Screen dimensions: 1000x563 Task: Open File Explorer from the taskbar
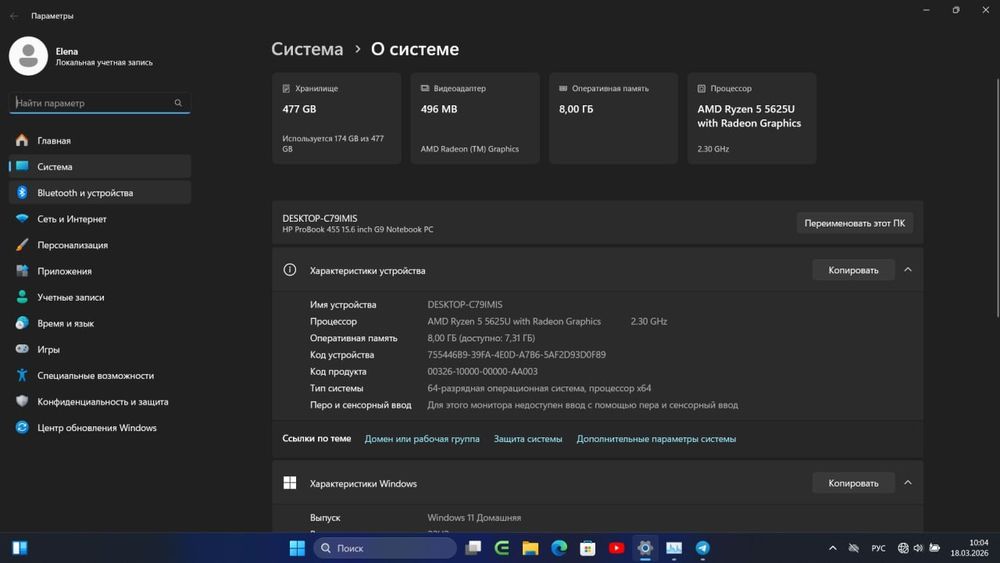[531, 548]
